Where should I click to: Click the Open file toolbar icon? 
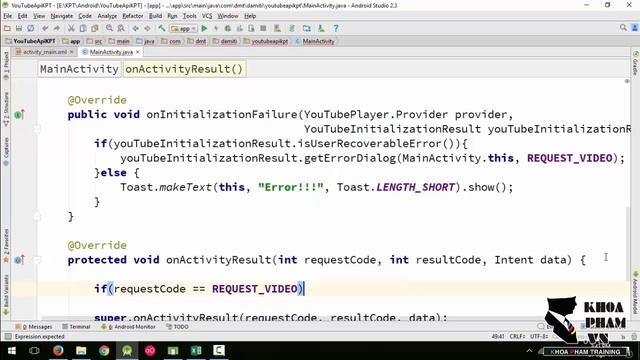pyautogui.click(x=7, y=28)
